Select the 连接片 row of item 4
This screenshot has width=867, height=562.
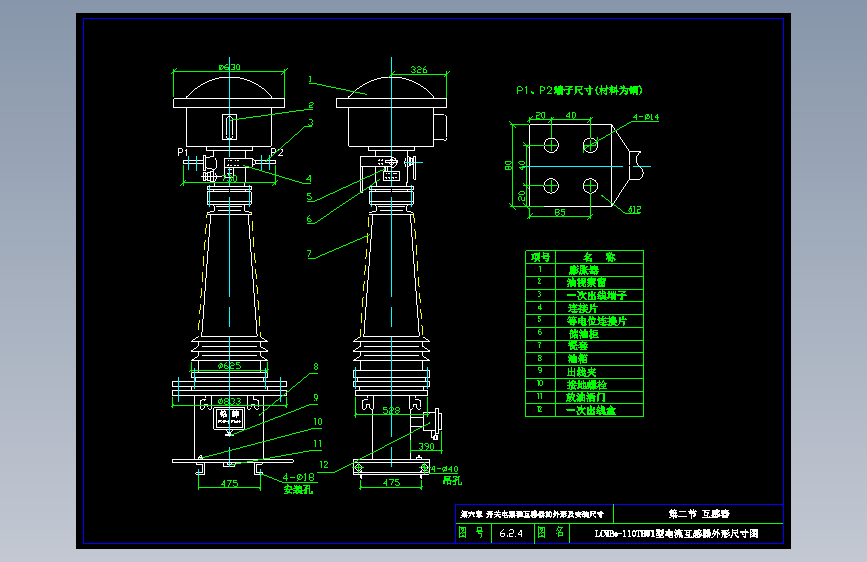584,308
